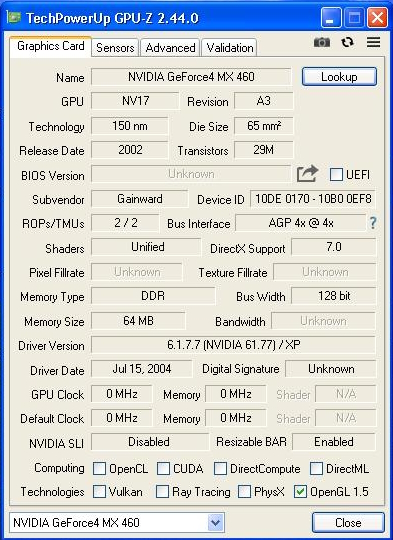Viewport: 393px width, 540px height.
Task: Click the Driver Version field 6.1.7.7
Action: [x=233, y=345]
